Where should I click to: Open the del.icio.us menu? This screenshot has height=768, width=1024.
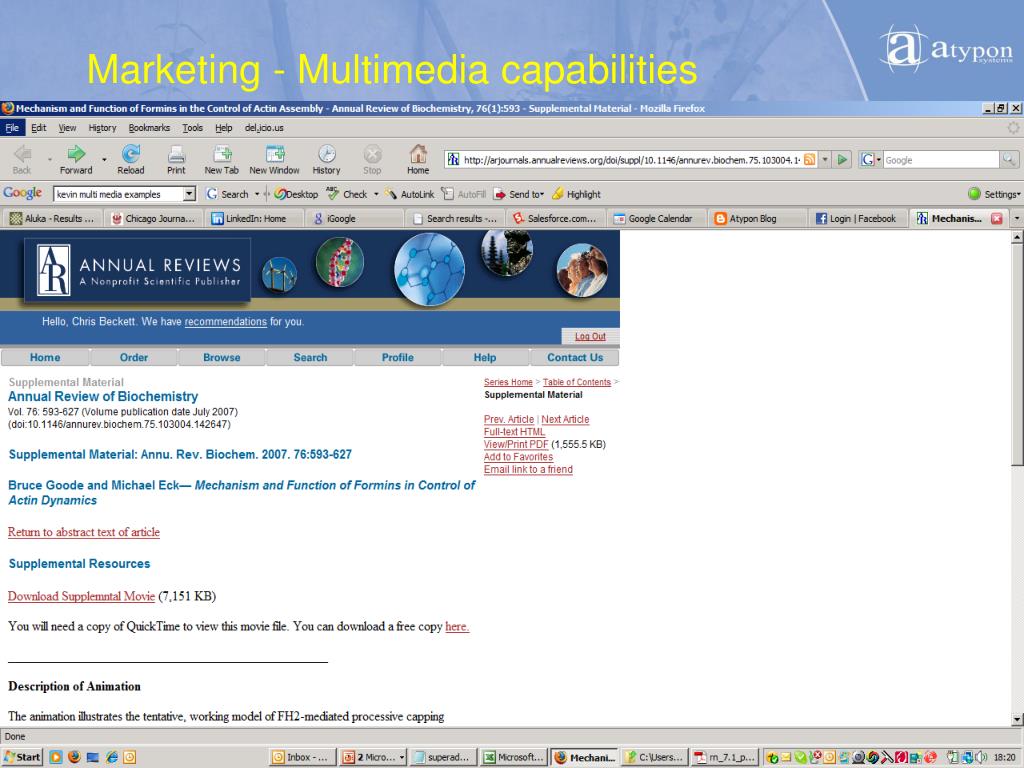tap(264, 127)
